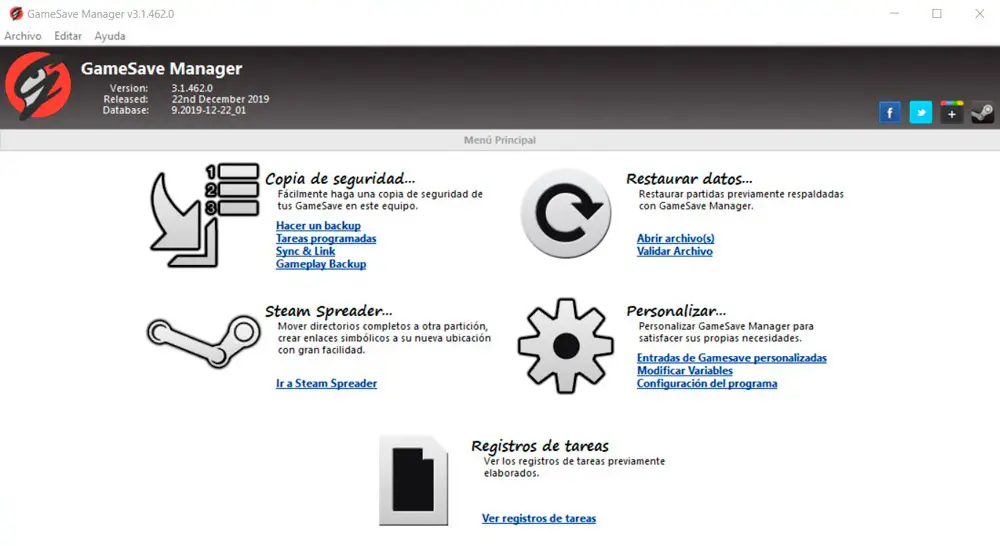1000x546 pixels.
Task: Open the Ayuda menu
Action: 110,36
